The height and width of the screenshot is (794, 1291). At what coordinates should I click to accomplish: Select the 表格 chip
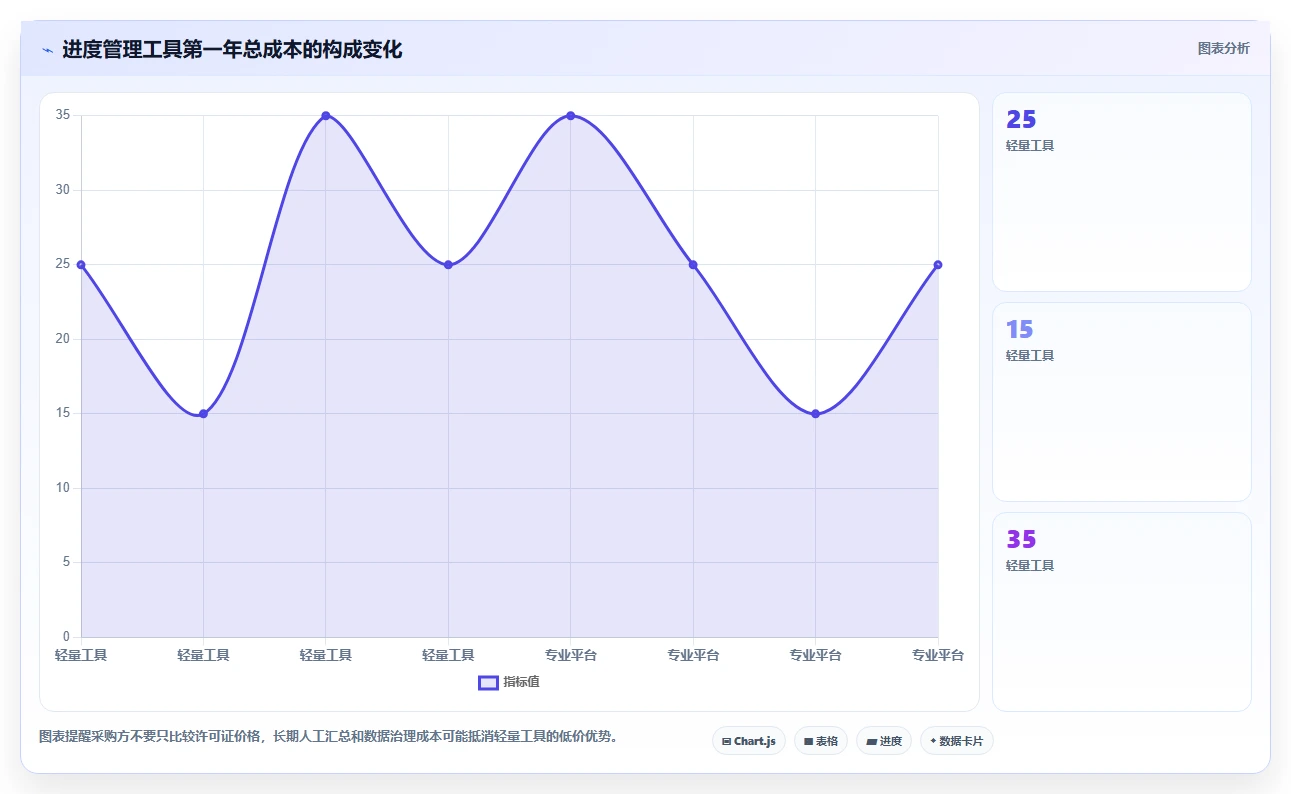(x=821, y=741)
